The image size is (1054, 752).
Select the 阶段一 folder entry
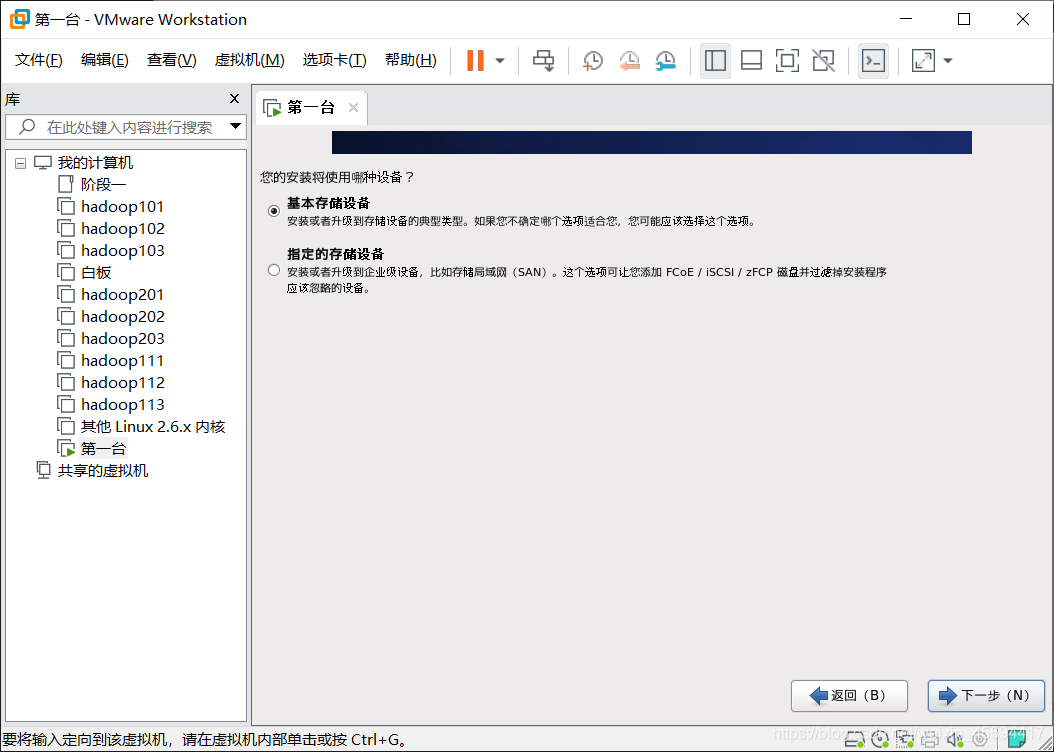coord(103,184)
